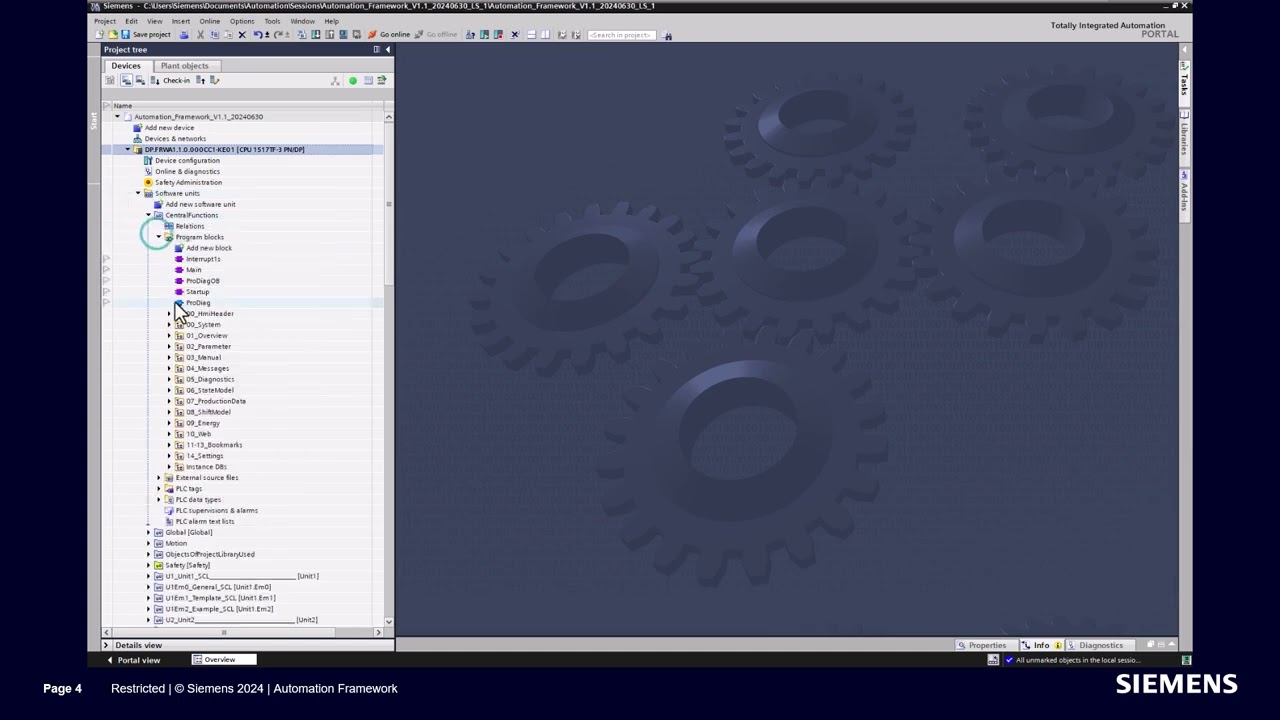Expand the 01_Overview folder

(169, 336)
